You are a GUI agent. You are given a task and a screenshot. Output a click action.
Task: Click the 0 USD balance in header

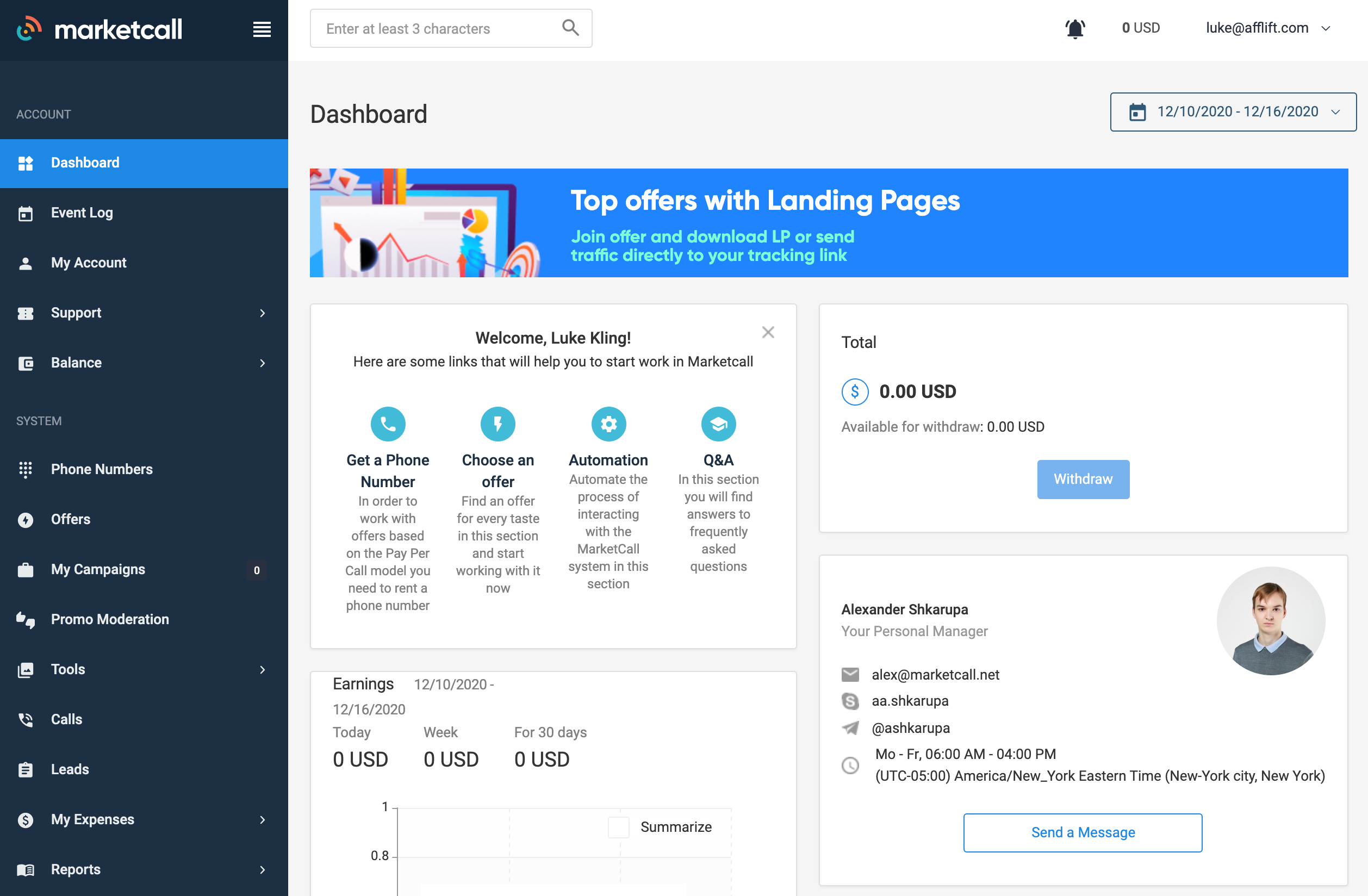pos(1140,28)
